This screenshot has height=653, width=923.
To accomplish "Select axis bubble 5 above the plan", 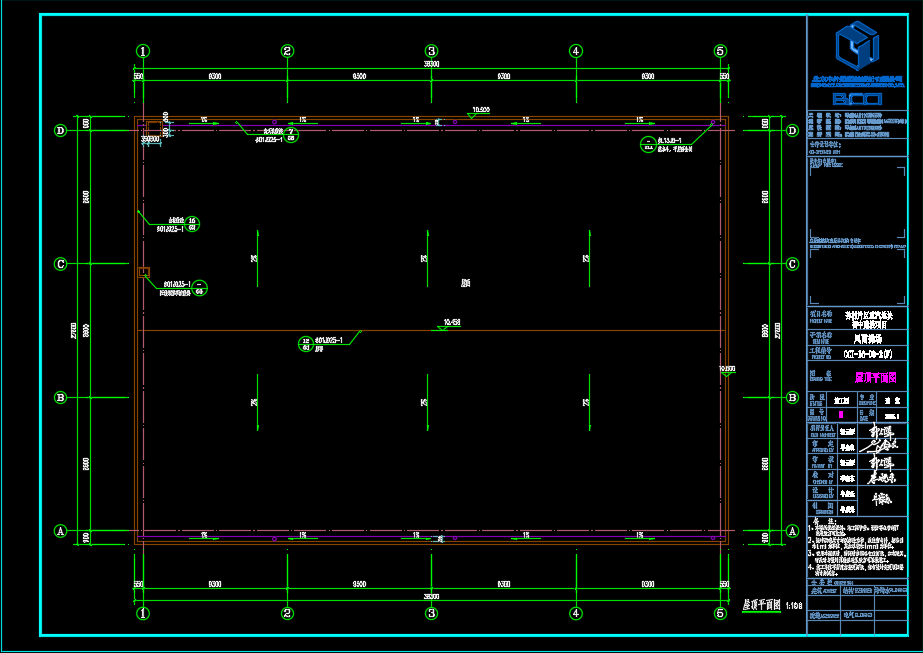I will [721, 51].
